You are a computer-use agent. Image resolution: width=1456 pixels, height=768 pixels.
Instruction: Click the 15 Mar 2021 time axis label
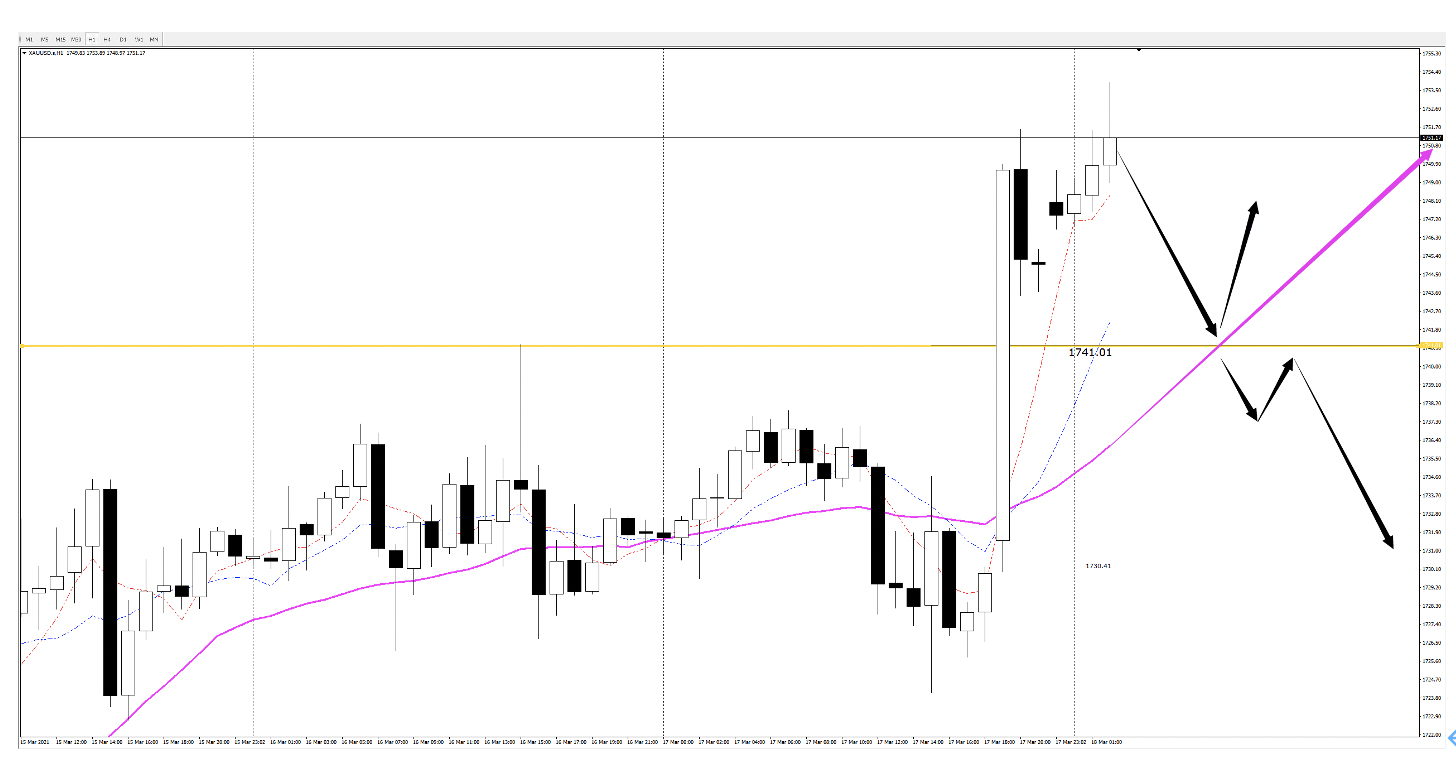click(34, 742)
